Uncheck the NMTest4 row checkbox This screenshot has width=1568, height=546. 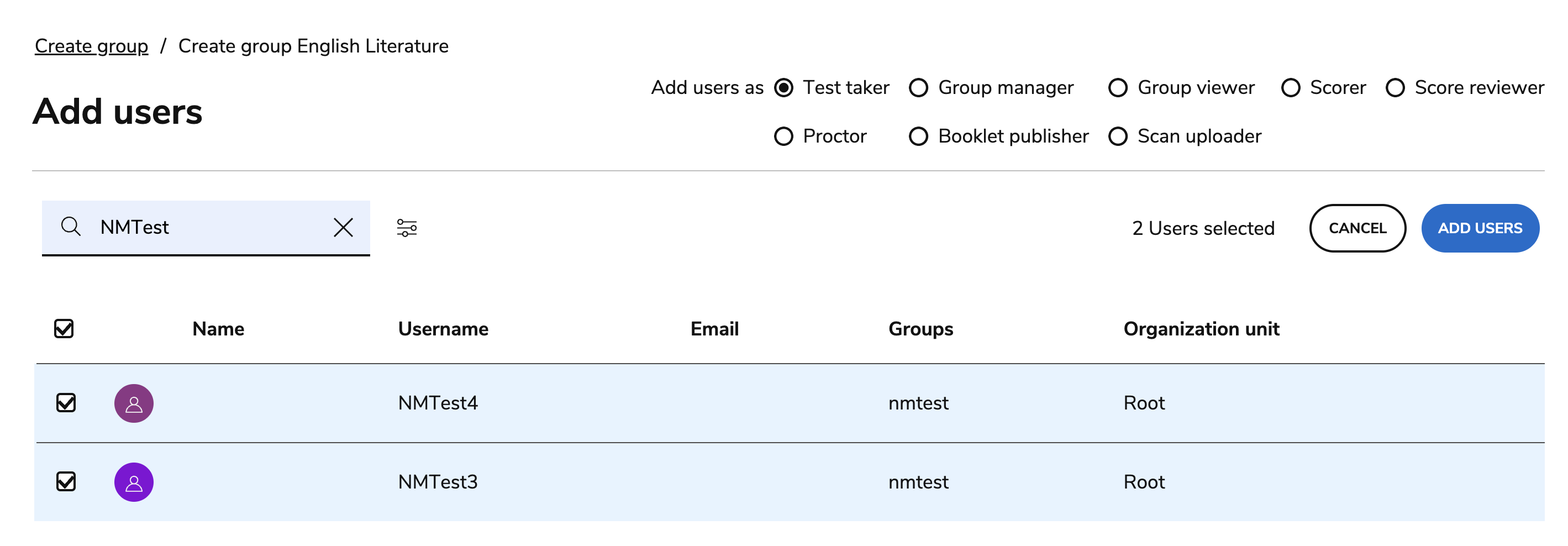coord(66,403)
